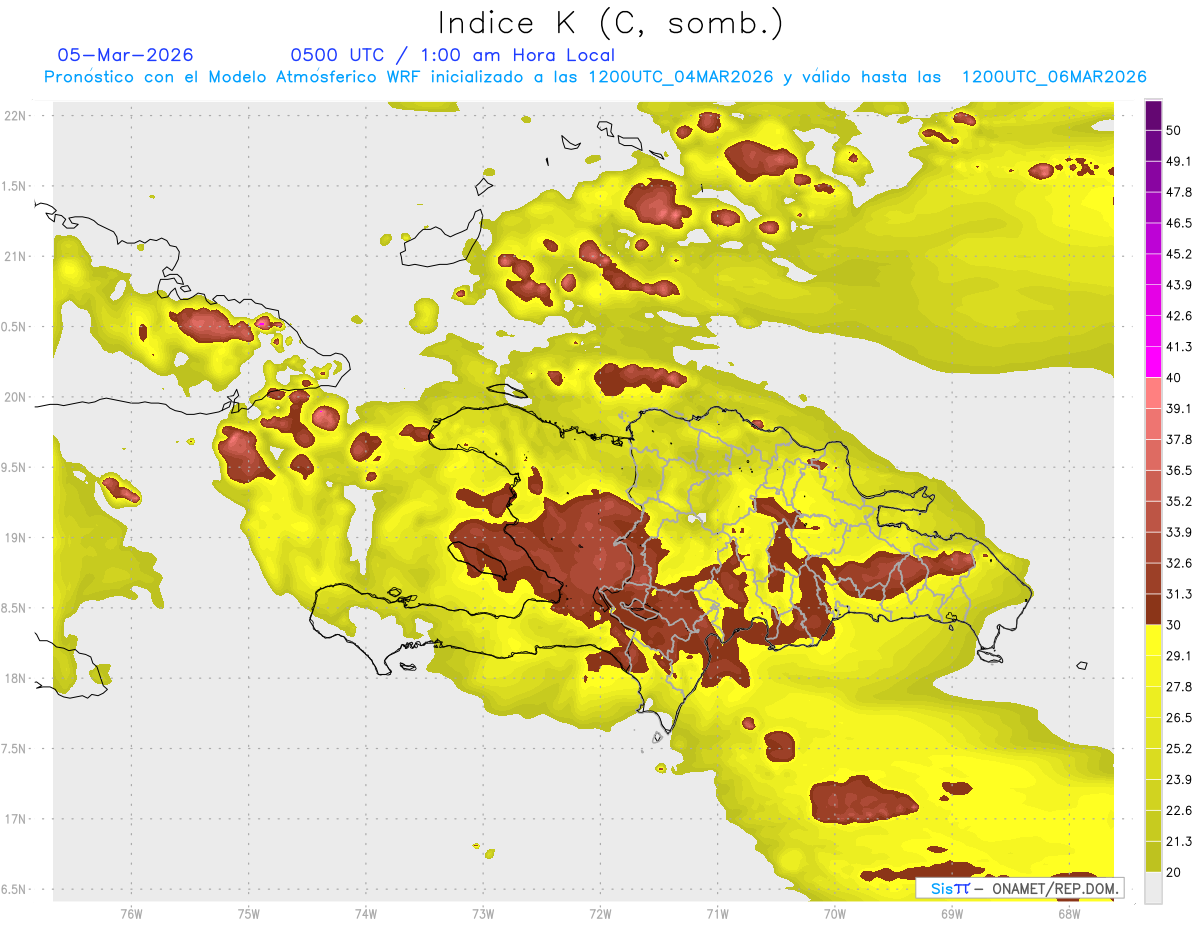Viewport: 1200px width, 927px height.
Task: Pick the gray swatch below 20 on colorbar
Action: point(1154,887)
